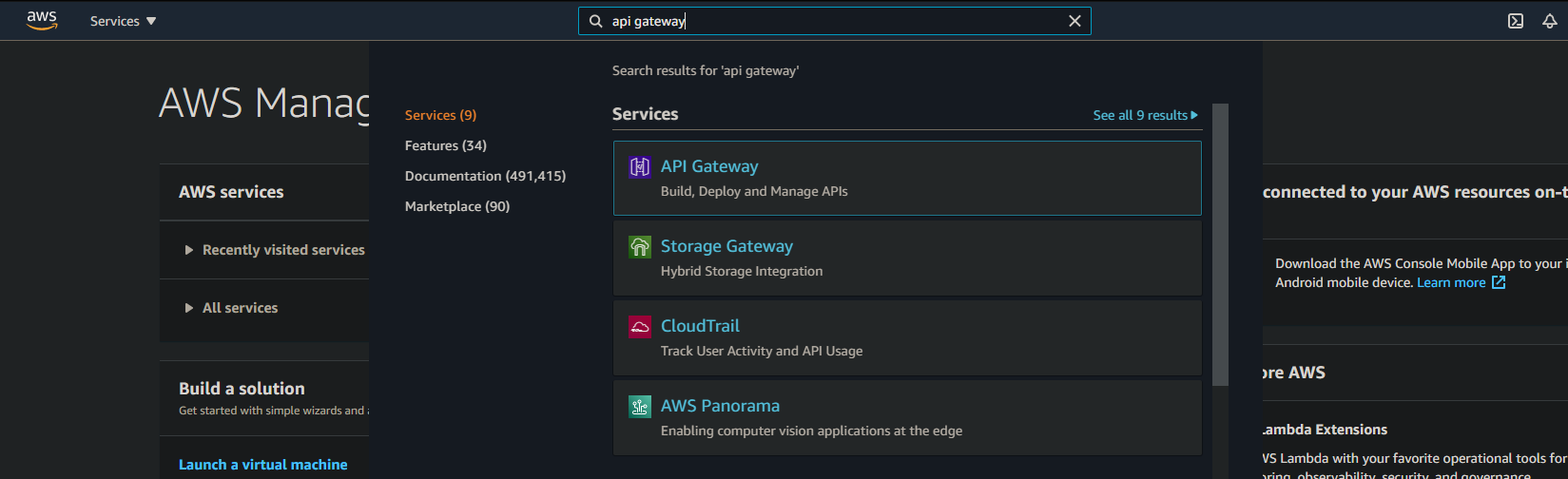Open the API Gateway link
The width and height of the screenshot is (1568, 479).
tap(709, 166)
